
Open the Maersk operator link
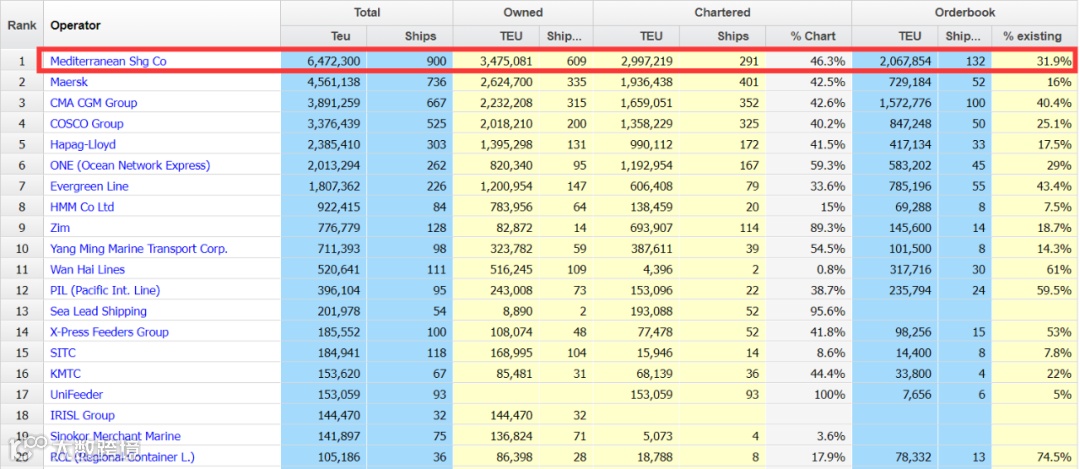click(69, 82)
